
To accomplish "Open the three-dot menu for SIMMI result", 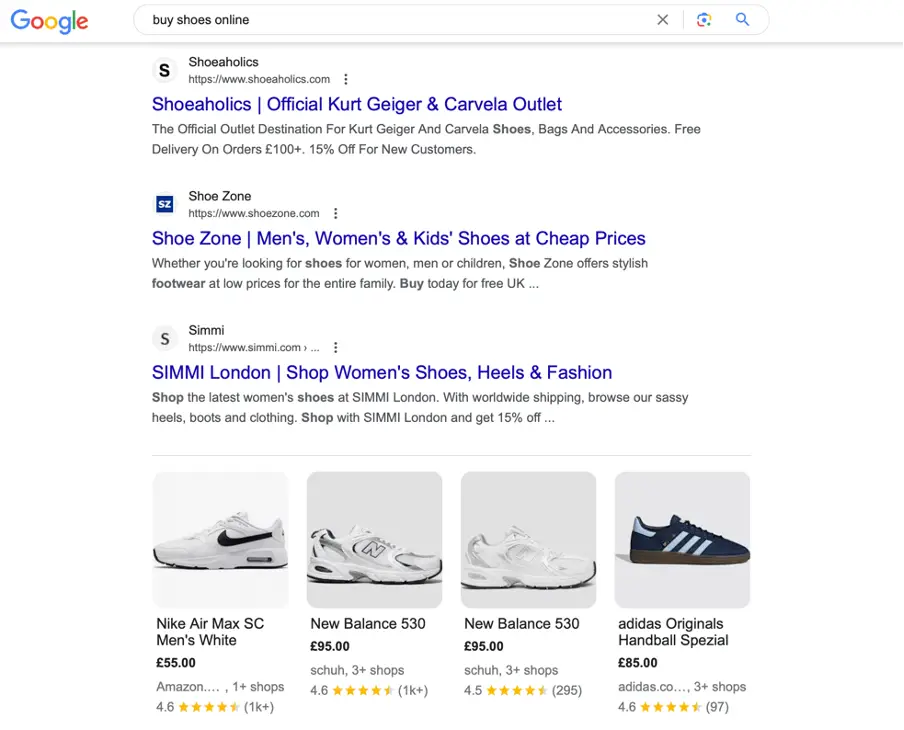I will (336, 347).
